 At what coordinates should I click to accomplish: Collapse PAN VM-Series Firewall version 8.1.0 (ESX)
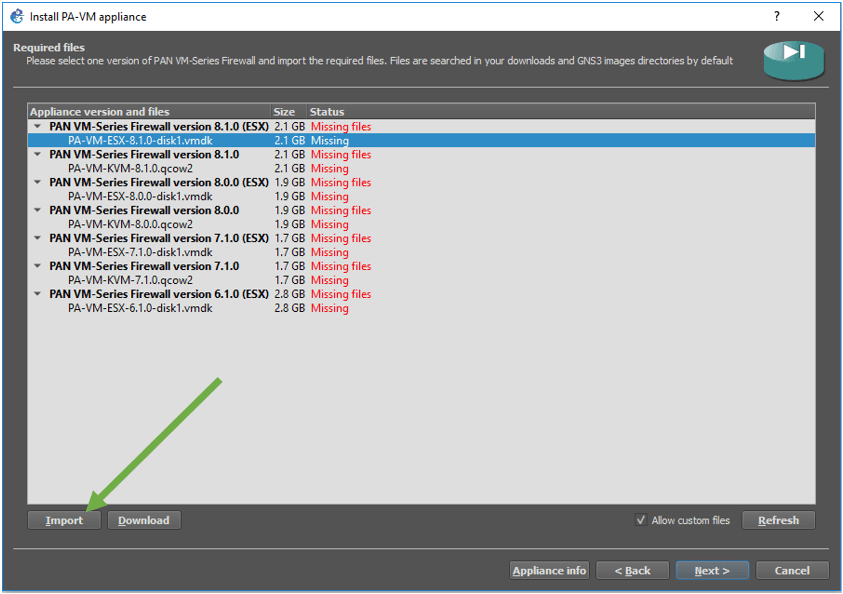tap(37, 126)
